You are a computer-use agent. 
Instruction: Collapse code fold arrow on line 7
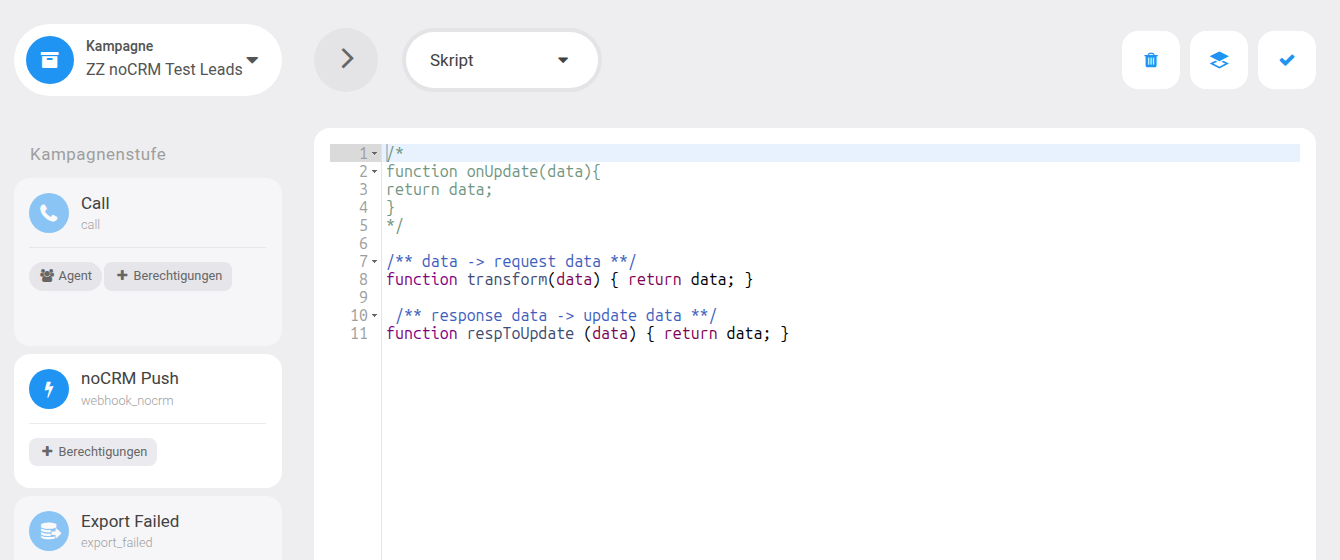point(374,262)
